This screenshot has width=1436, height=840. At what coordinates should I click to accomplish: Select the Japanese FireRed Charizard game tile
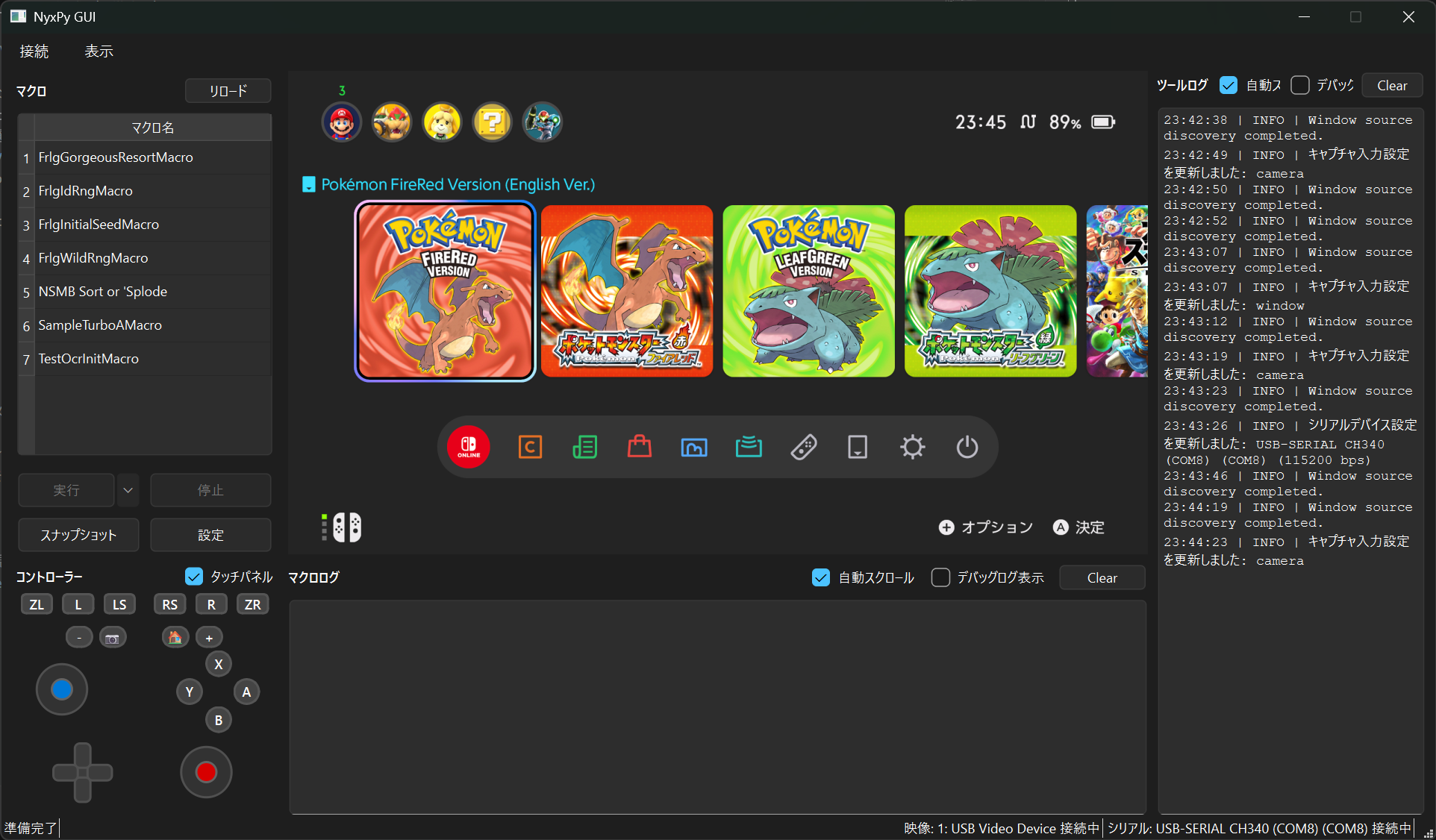tap(627, 291)
